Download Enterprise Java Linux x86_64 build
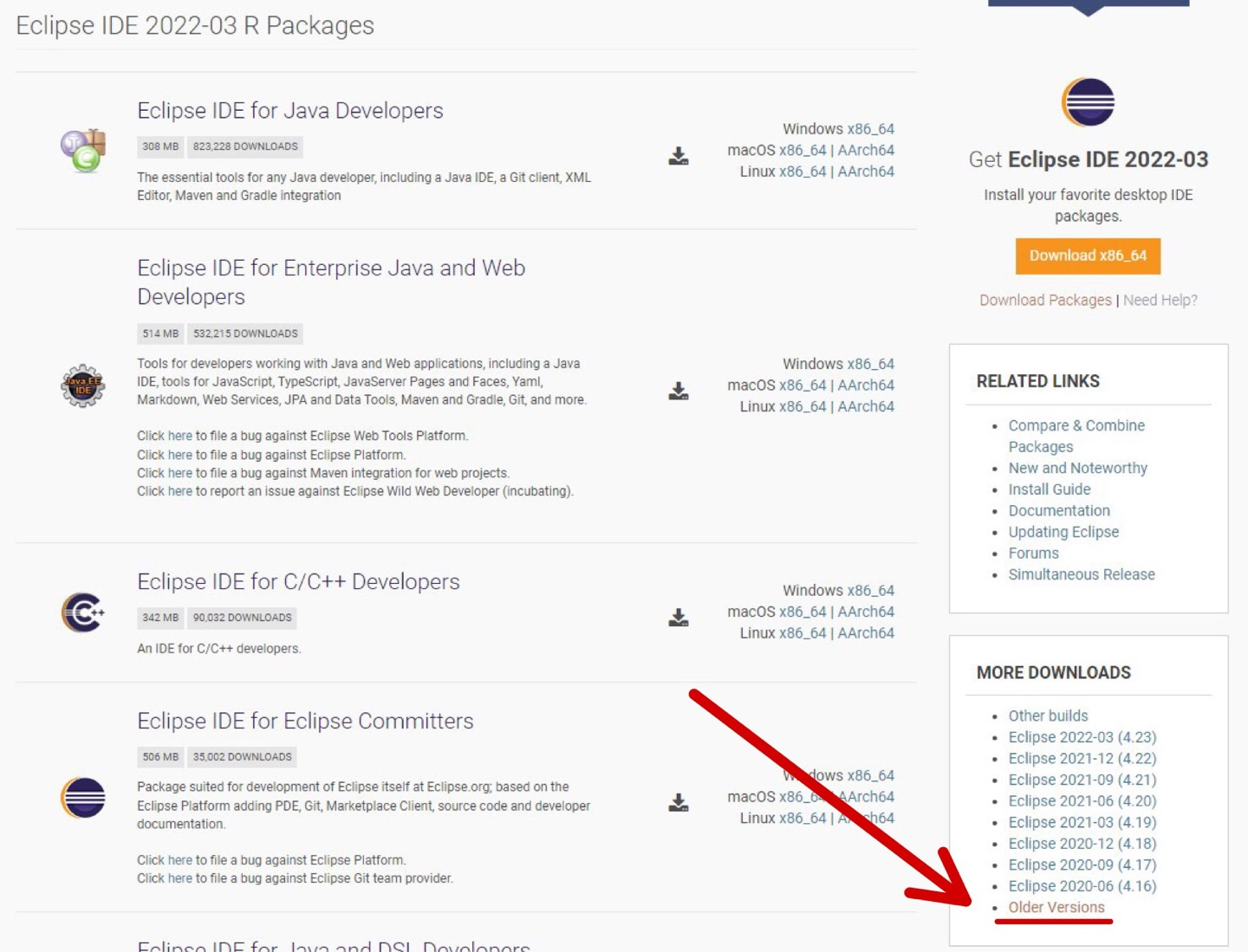This screenshot has width=1248, height=952. [803, 406]
